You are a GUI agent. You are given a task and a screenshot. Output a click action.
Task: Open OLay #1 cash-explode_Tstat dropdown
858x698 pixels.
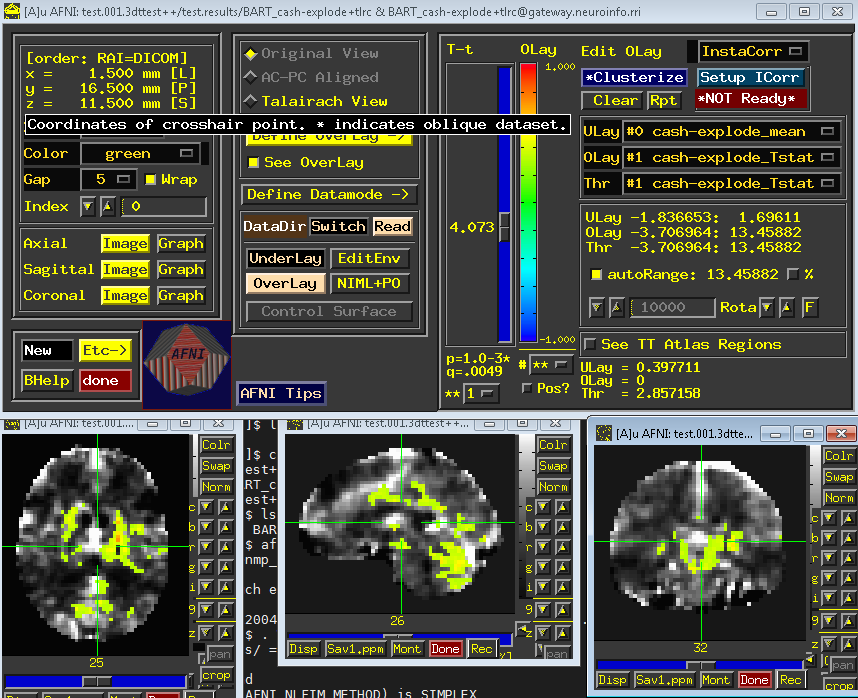pos(731,158)
